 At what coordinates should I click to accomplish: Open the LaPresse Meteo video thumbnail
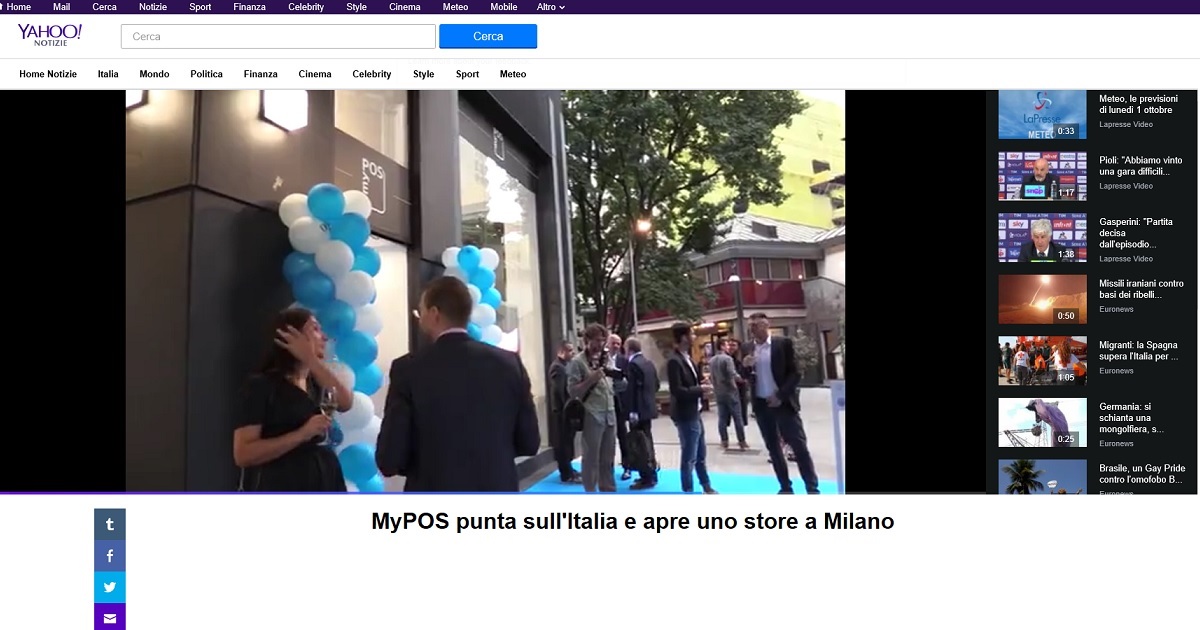click(x=1042, y=114)
